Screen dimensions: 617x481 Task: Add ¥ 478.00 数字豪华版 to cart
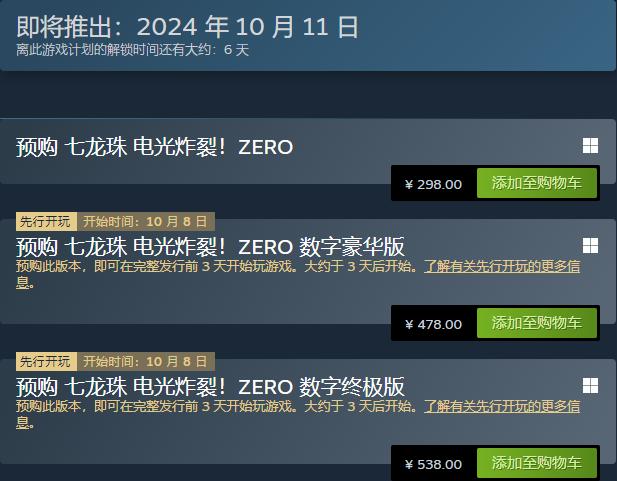click(537, 323)
